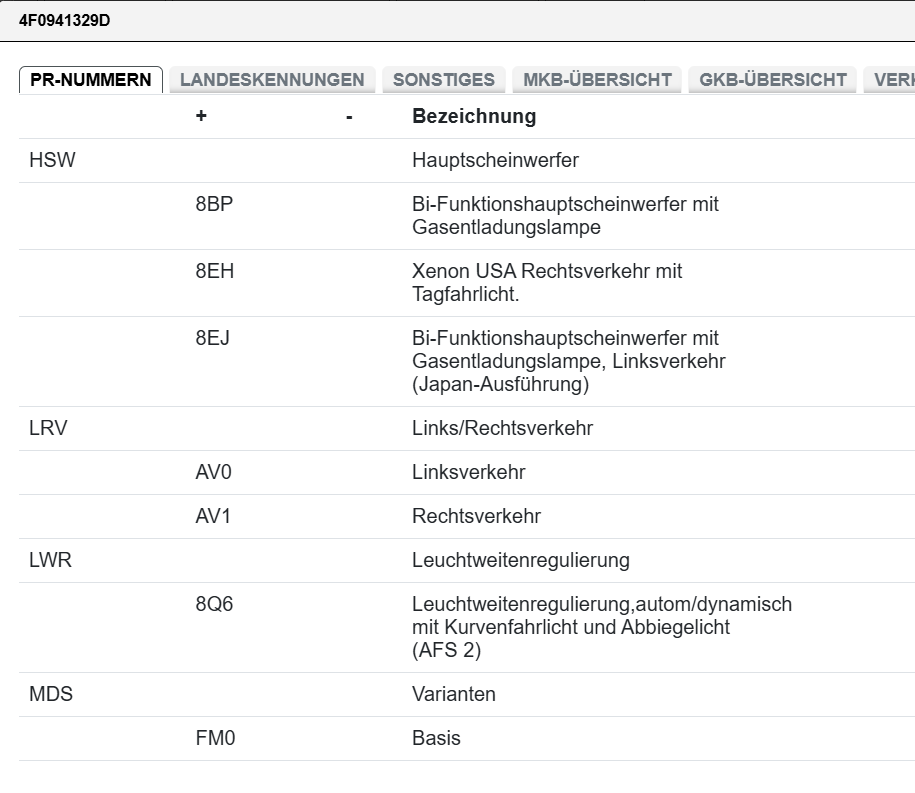Screen dimensions: 915x793
Task: Click the MDS Varianten group row
Action: (x=467, y=694)
